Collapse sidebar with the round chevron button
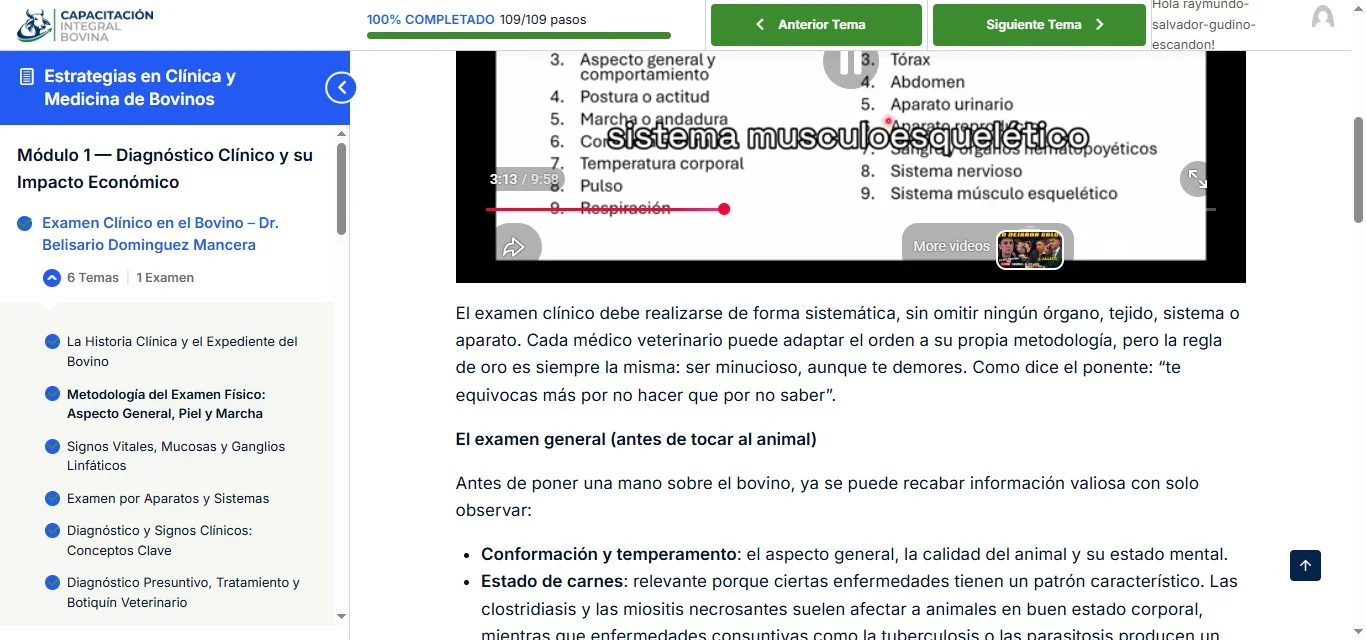 [x=341, y=88]
